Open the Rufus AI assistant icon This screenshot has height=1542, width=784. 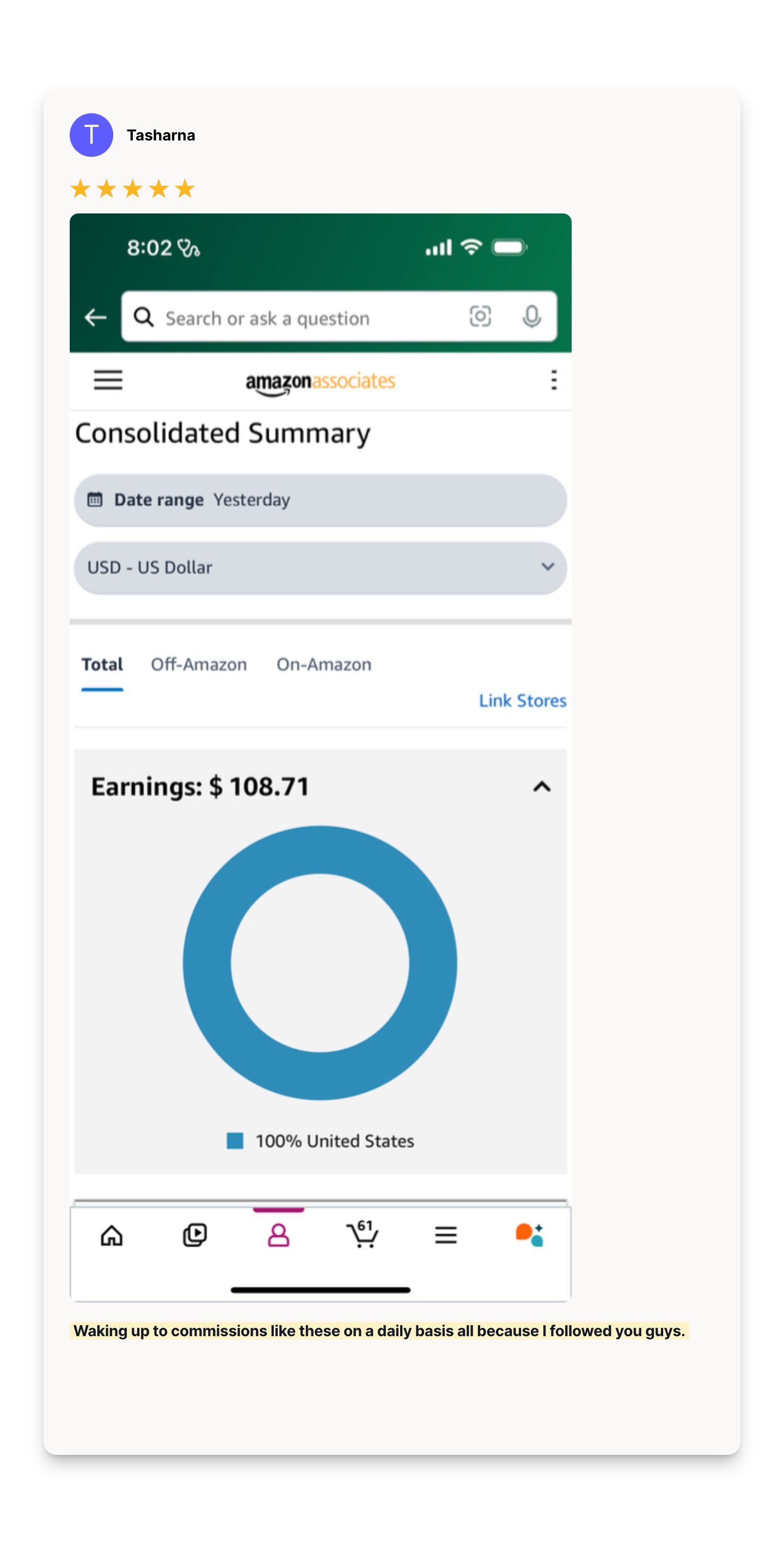(x=530, y=1234)
